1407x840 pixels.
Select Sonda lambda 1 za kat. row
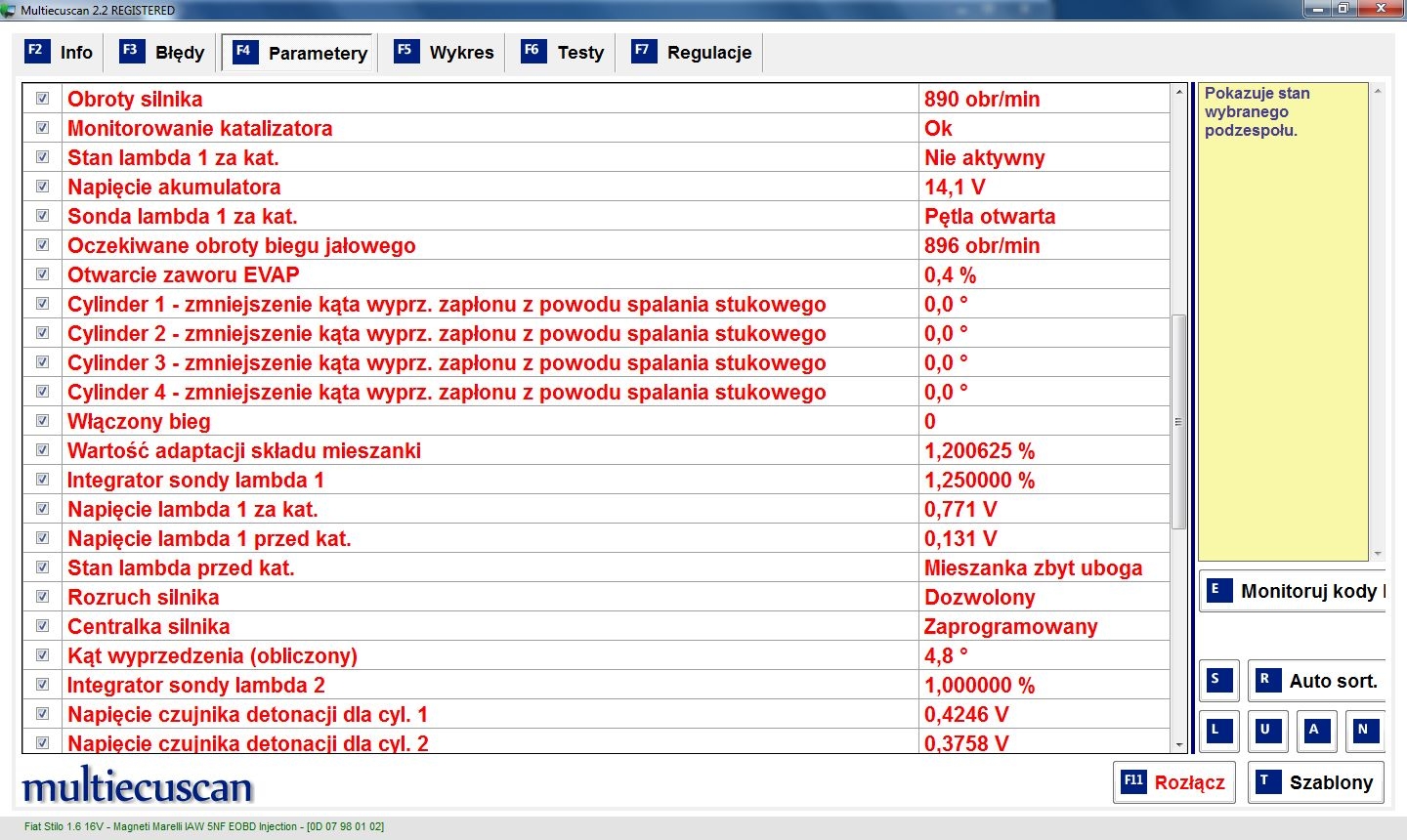[x=596, y=216]
